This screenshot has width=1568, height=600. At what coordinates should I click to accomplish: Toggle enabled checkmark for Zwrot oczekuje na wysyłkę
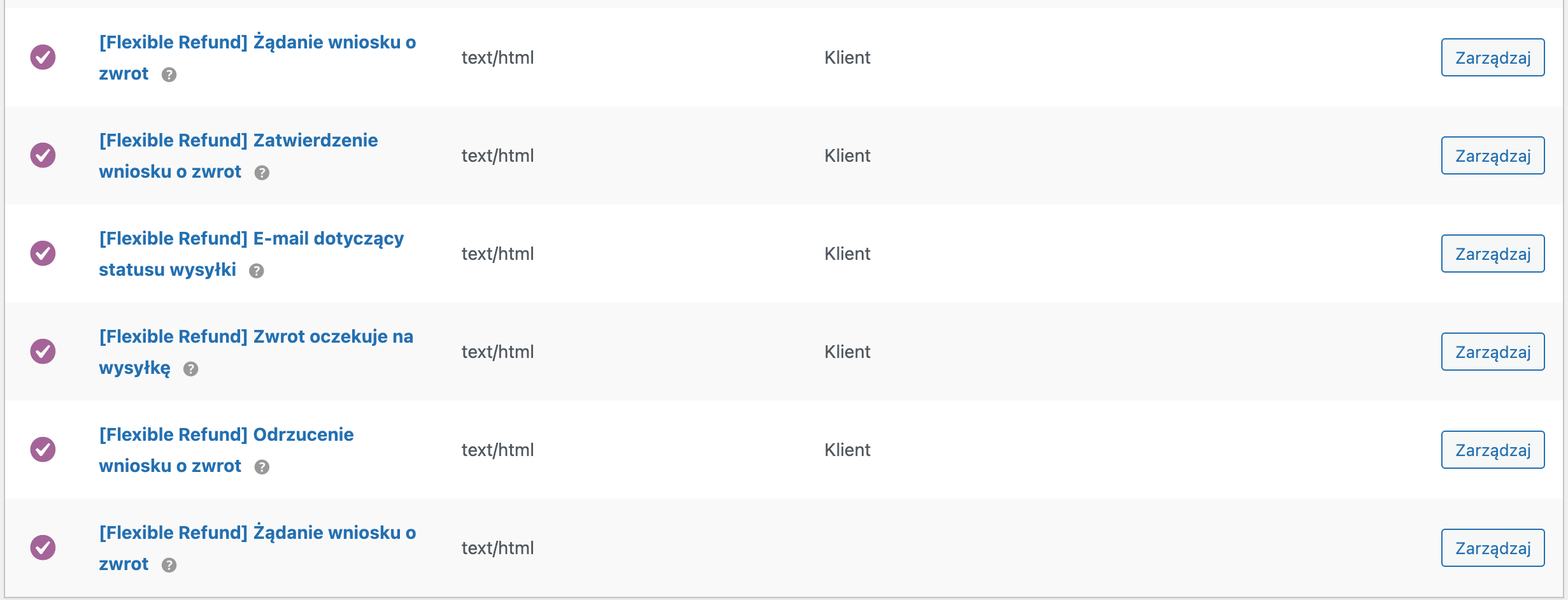click(x=43, y=352)
